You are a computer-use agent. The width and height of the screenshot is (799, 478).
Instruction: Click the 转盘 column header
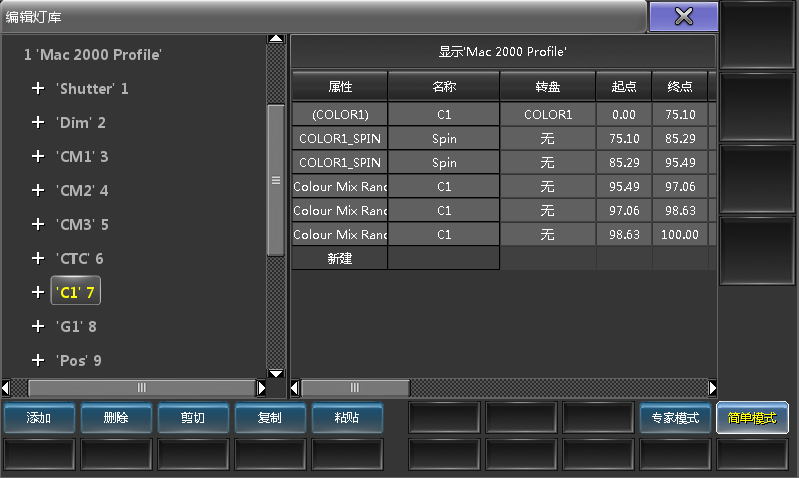click(x=548, y=87)
